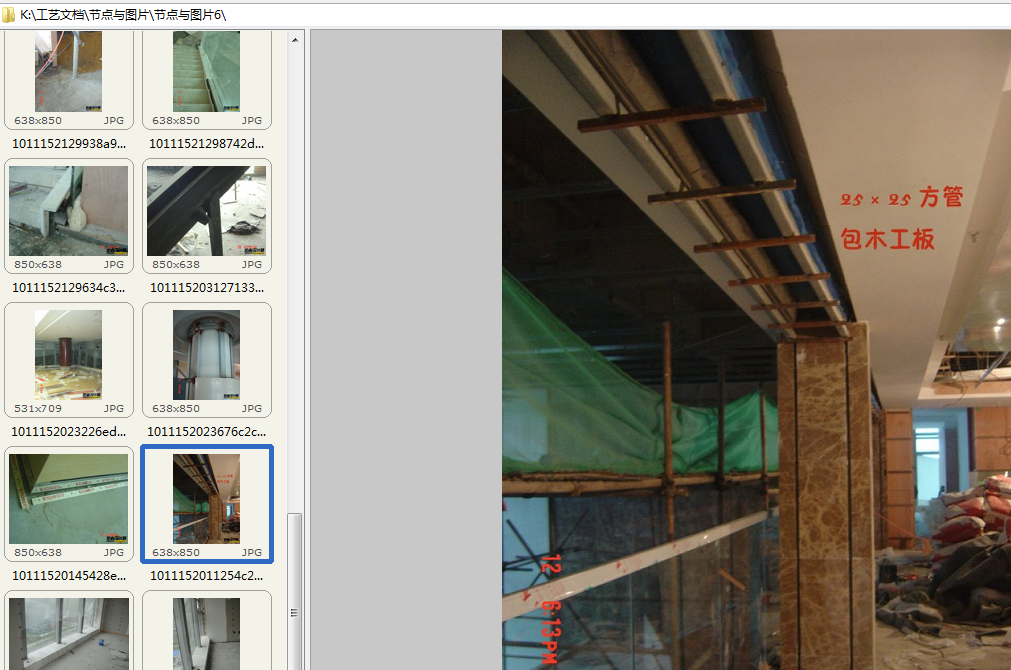Screen dimensions: 1011x670
Task: Click file name 10111521298742d...
Action: (x=207, y=144)
